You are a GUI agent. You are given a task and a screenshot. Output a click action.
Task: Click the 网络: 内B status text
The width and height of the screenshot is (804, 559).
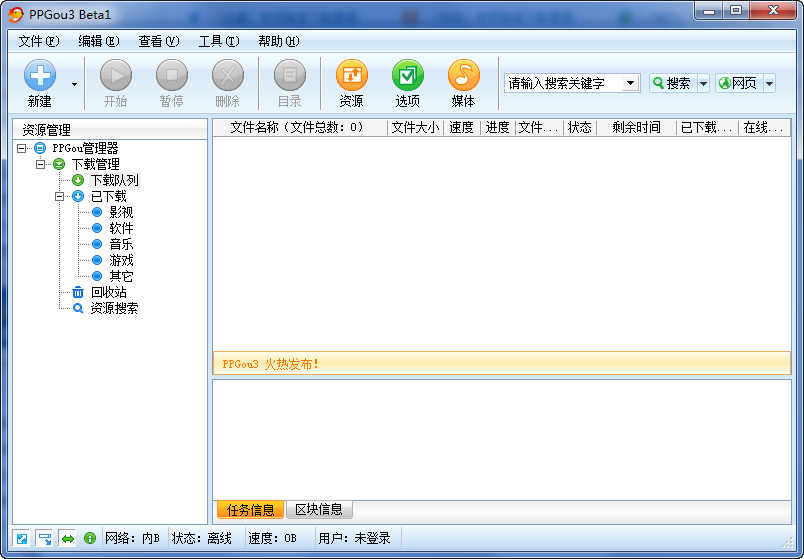coord(132,538)
